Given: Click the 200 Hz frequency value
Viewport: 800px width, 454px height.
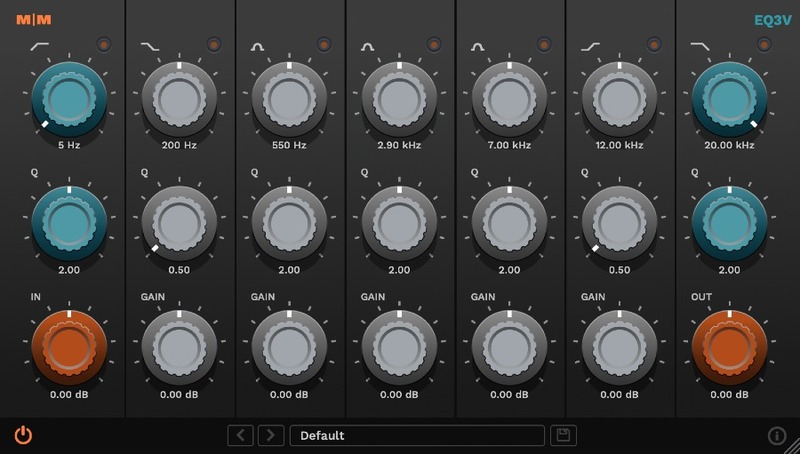Looking at the screenshot, I should click(x=179, y=145).
